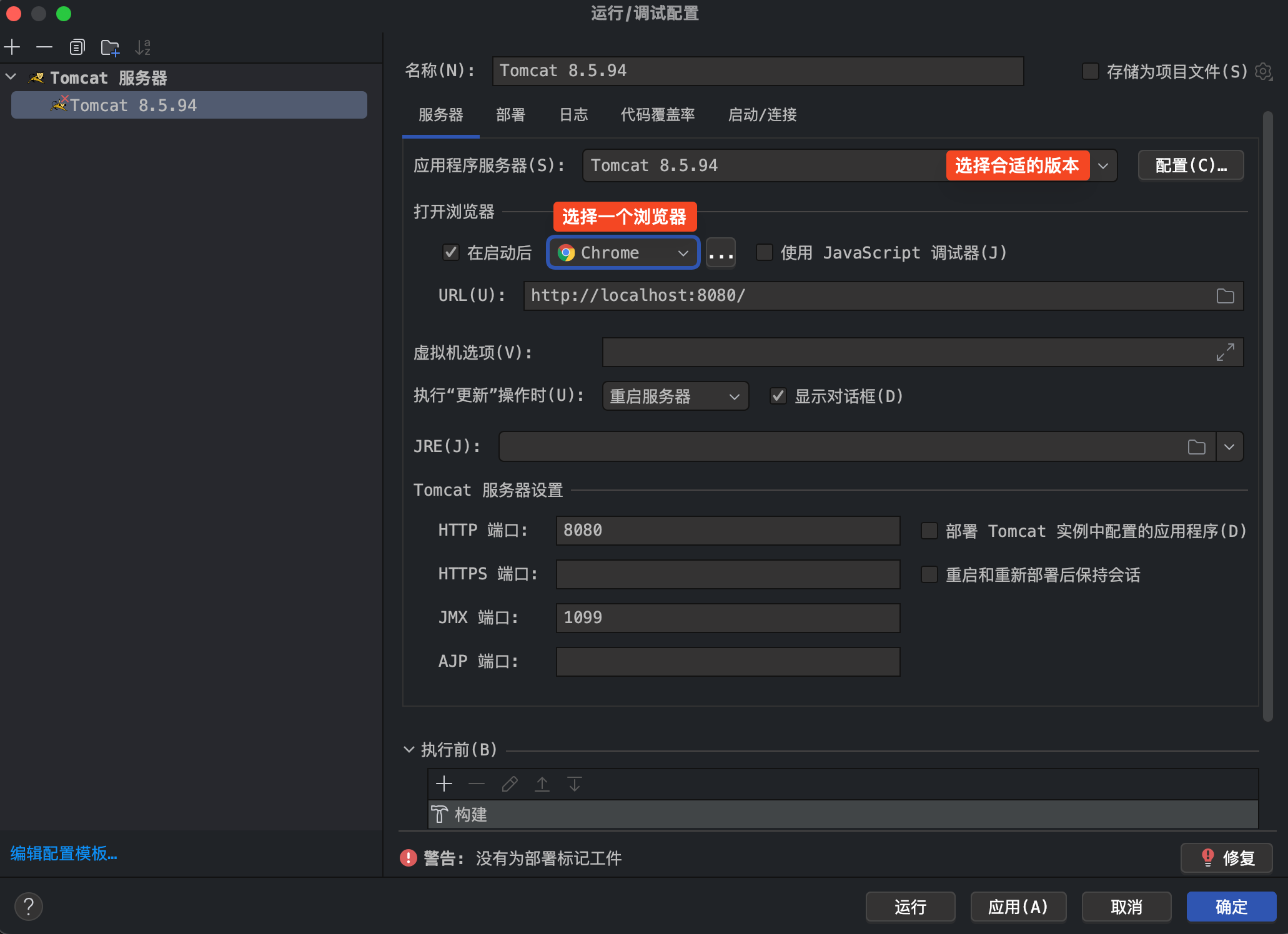
Task: Click the HTTPS 端口 field
Action: pyautogui.click(x=728, y=574)
